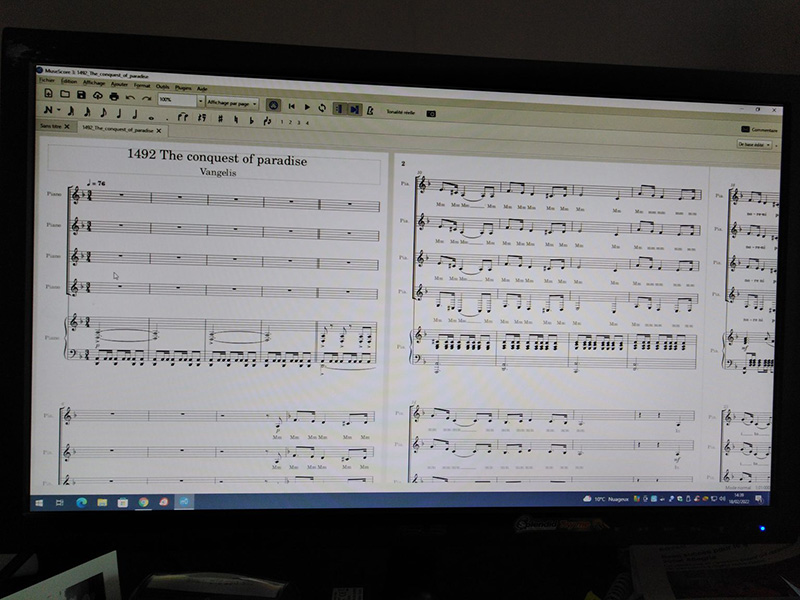Open the workspace selector dropdown
The height and width of the screenshot is (600, 800).
point(754,145)
